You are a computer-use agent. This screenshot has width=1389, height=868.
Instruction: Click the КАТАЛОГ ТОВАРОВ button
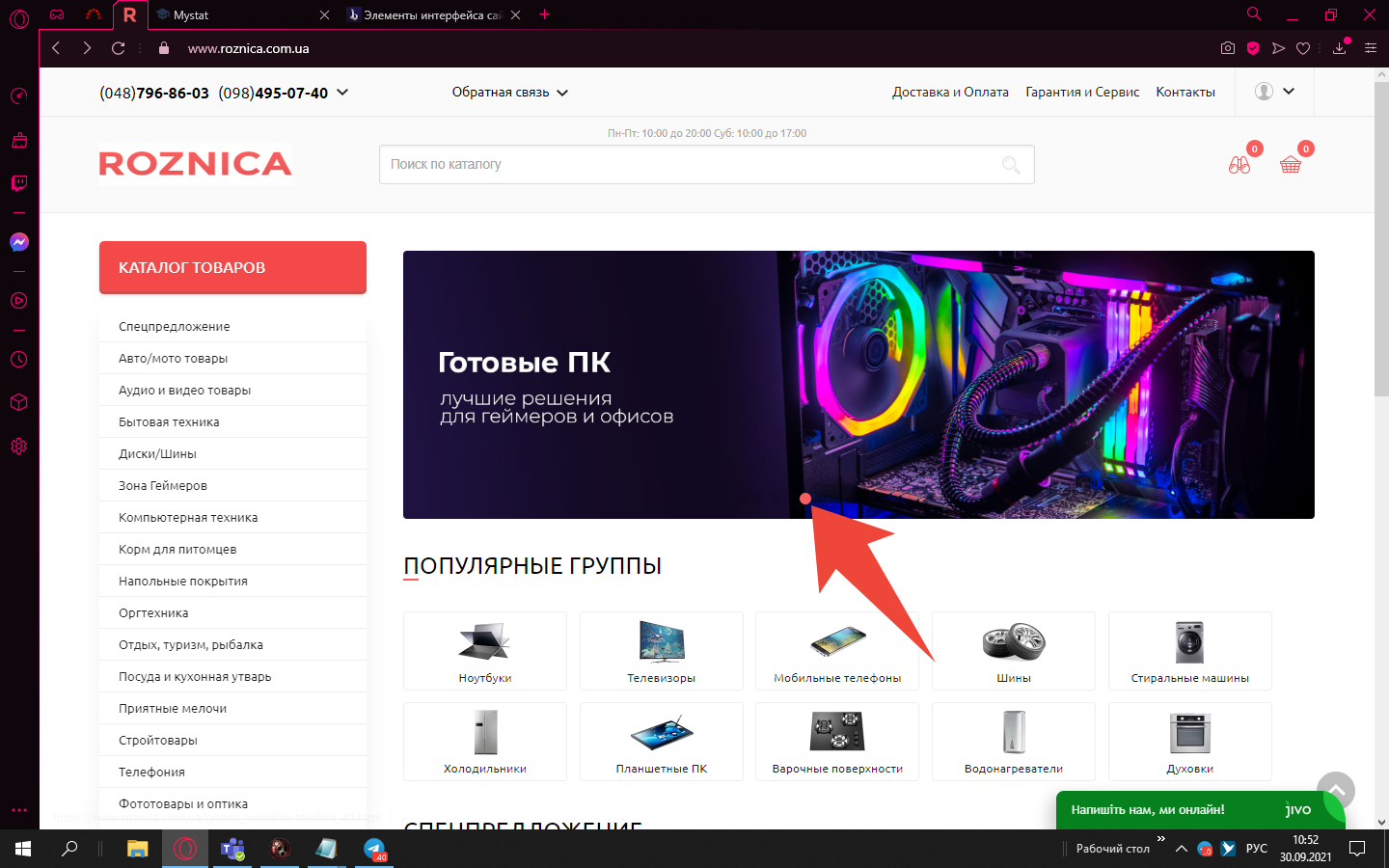[232, 267]
